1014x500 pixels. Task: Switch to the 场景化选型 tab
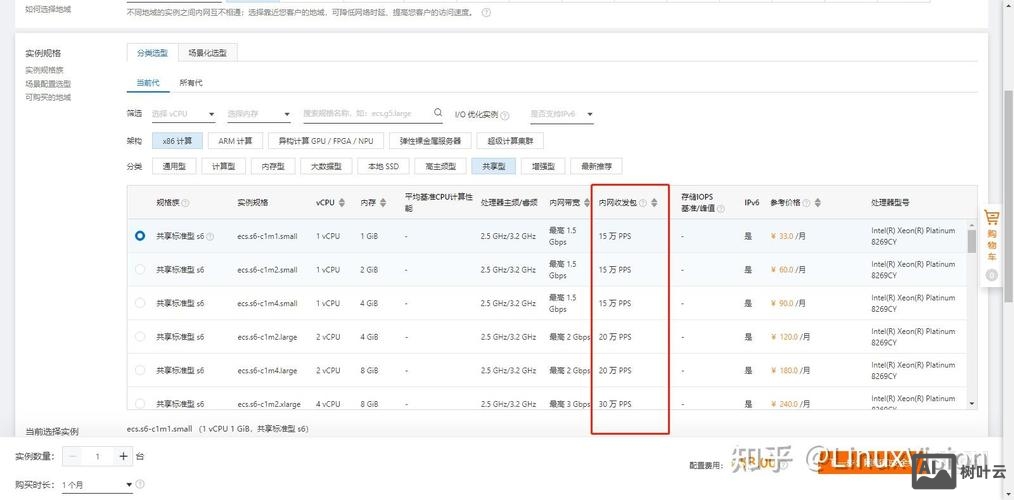207,53
